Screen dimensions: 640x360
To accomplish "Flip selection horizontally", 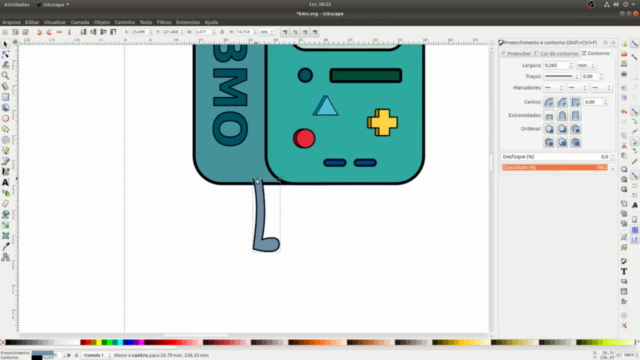I will click(59, 32).
